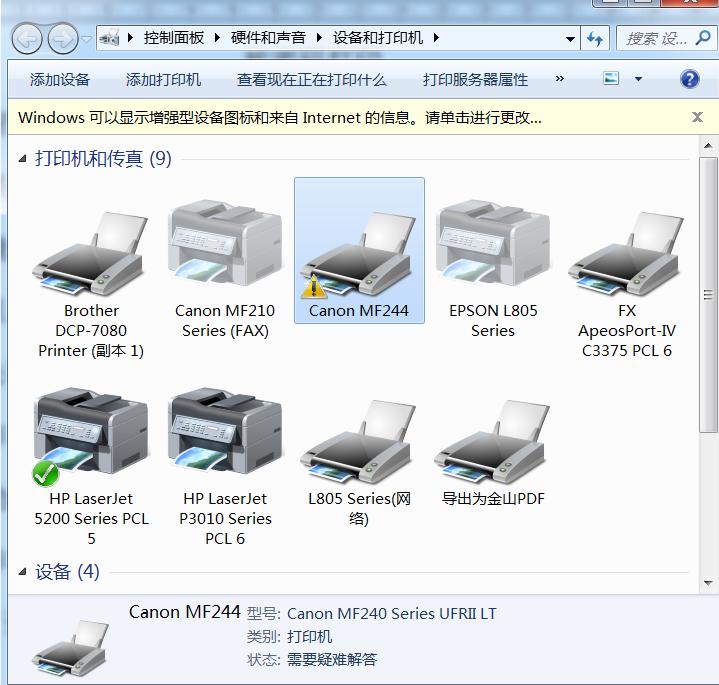The image size is (719, 685).
Task: Click 查看现在正在打印什么 toolbar command
Action: (311, 80)
